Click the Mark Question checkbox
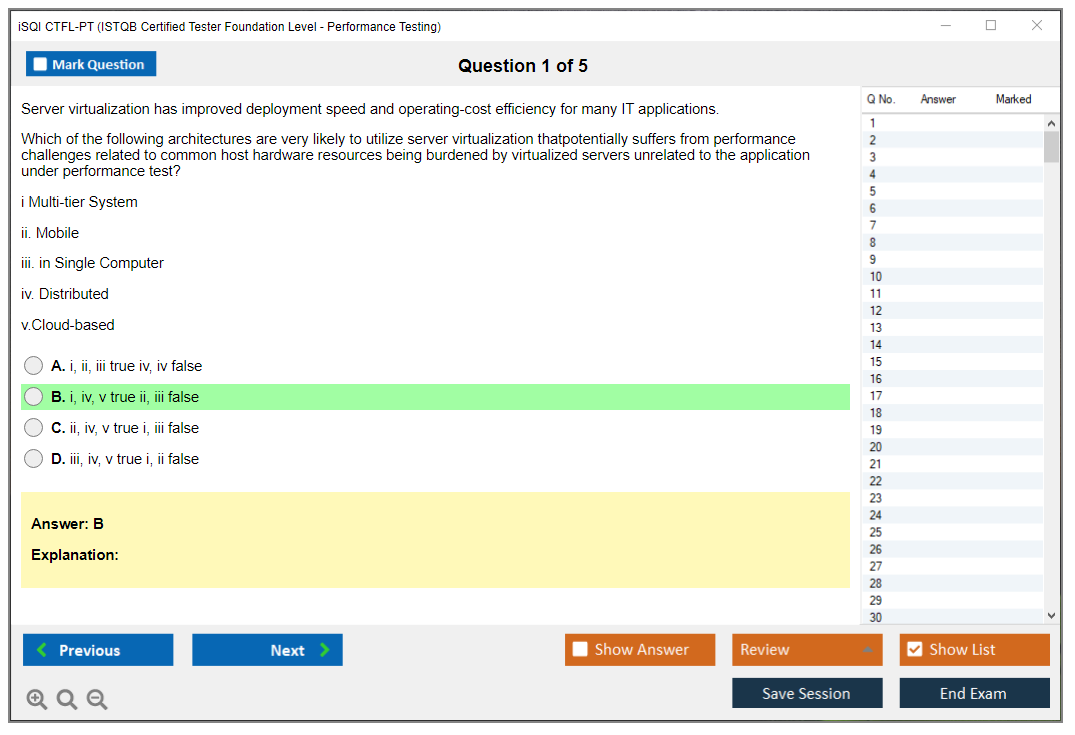 click(x=41, y=64)
